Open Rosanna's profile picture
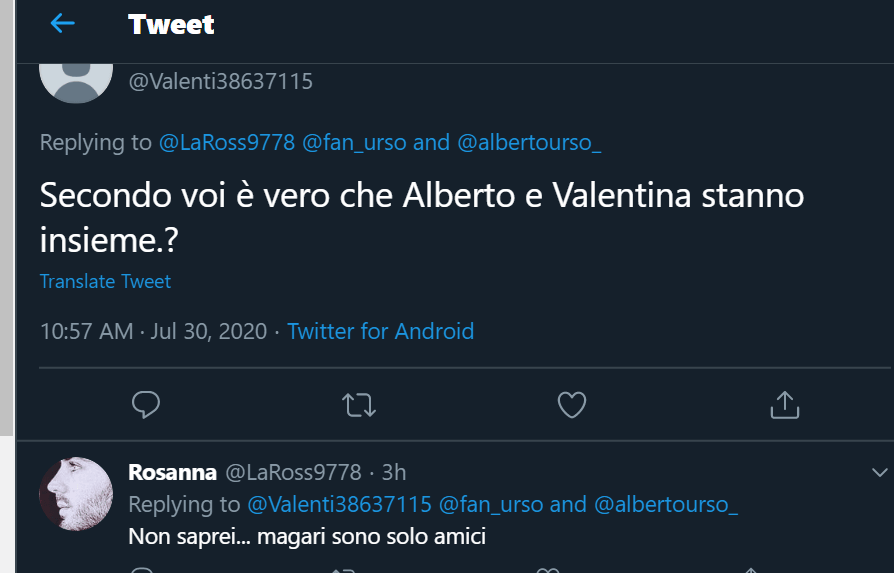894x573 pixels. [x=75, y=494]
